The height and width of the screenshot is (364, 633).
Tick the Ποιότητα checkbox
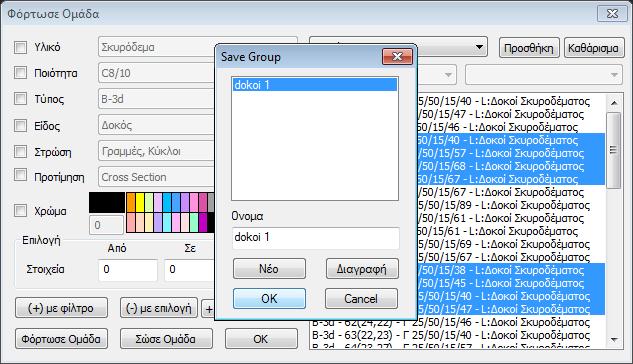[x=20, y=73]
